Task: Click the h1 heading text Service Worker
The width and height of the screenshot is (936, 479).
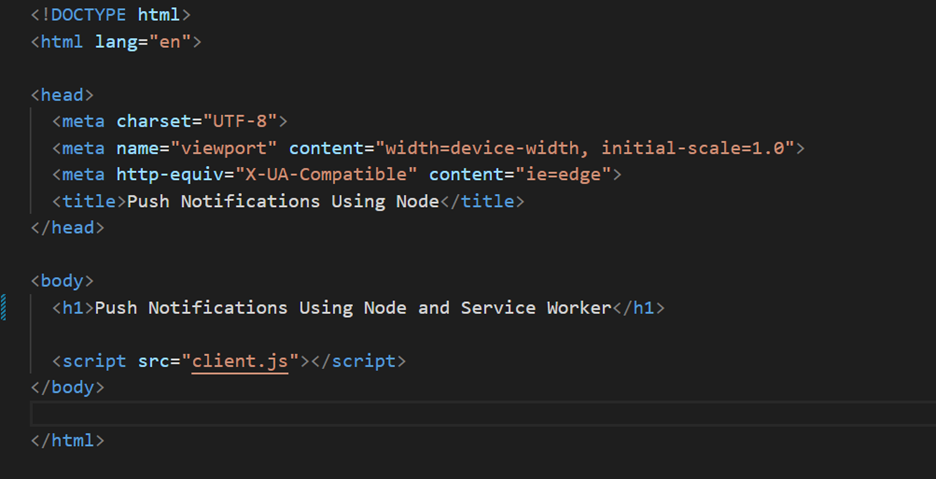Action: 536,308
